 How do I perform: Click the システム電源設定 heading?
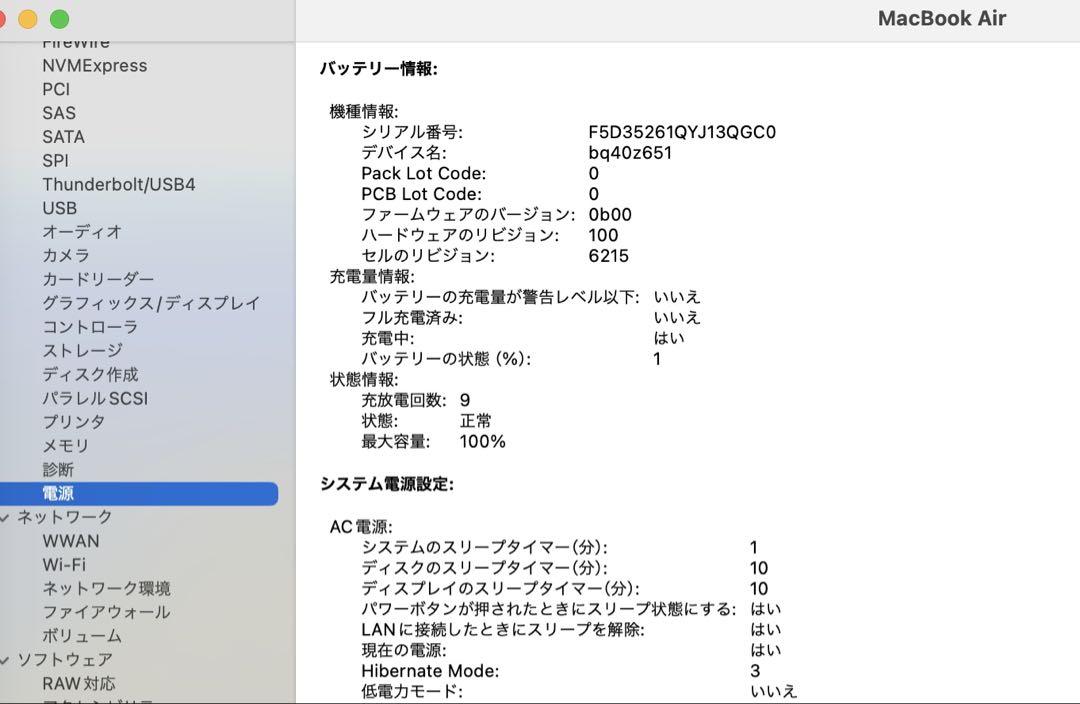click(387, 484)
